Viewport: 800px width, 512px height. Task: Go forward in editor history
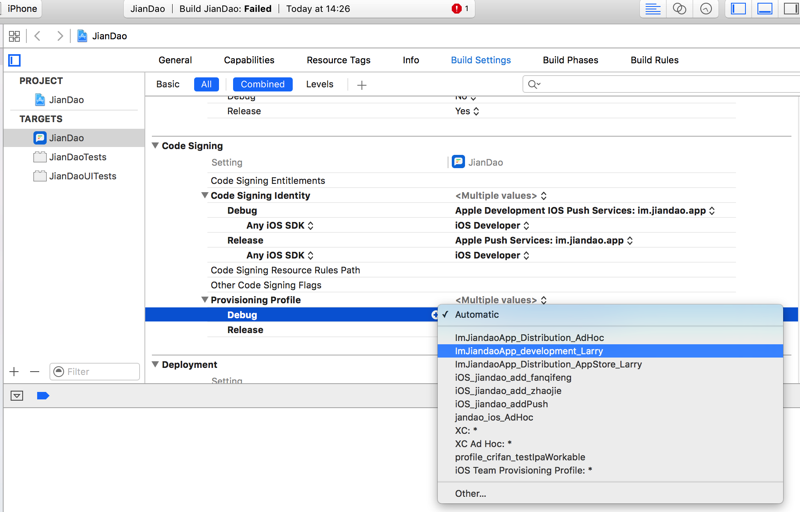pos(60,36)
